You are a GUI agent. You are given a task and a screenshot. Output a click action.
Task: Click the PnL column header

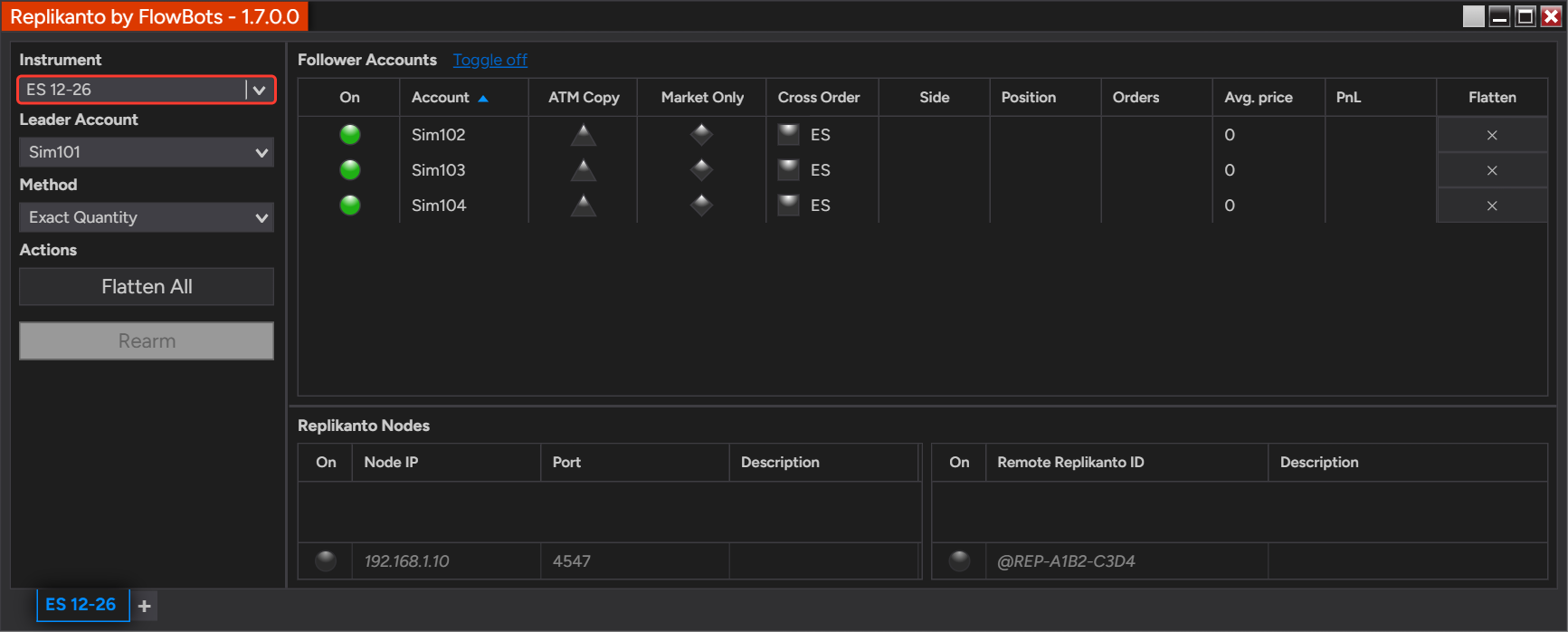[1381, 97]
